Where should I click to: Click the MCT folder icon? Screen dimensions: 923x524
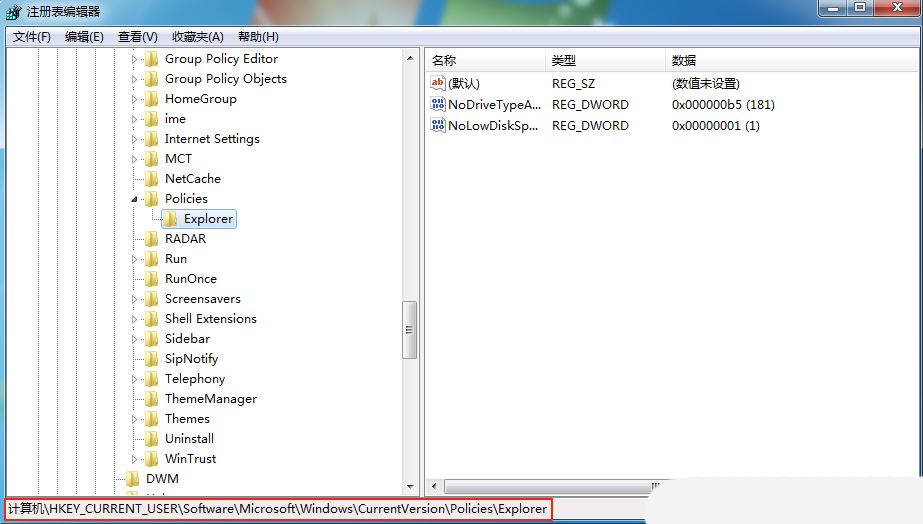coord(151,159)
